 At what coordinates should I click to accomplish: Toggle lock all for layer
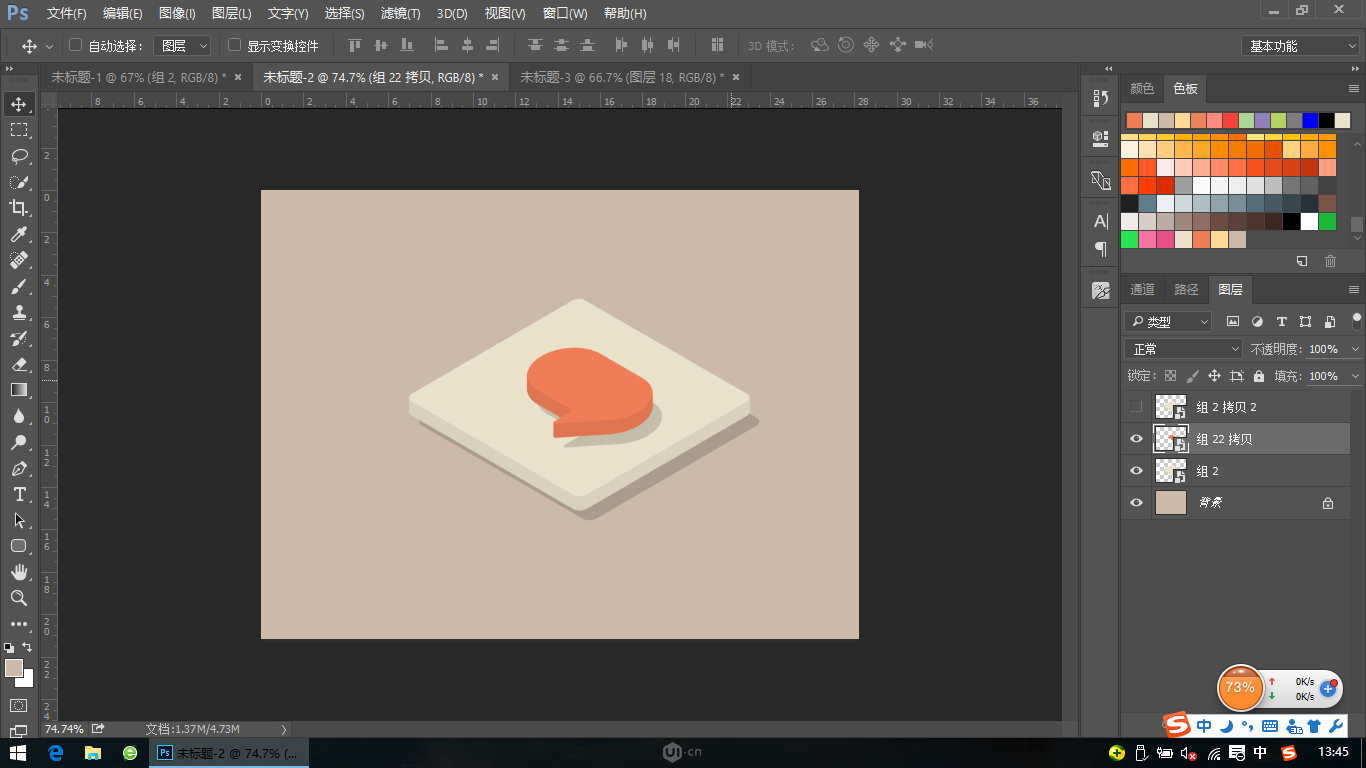tap(1259, 376)
